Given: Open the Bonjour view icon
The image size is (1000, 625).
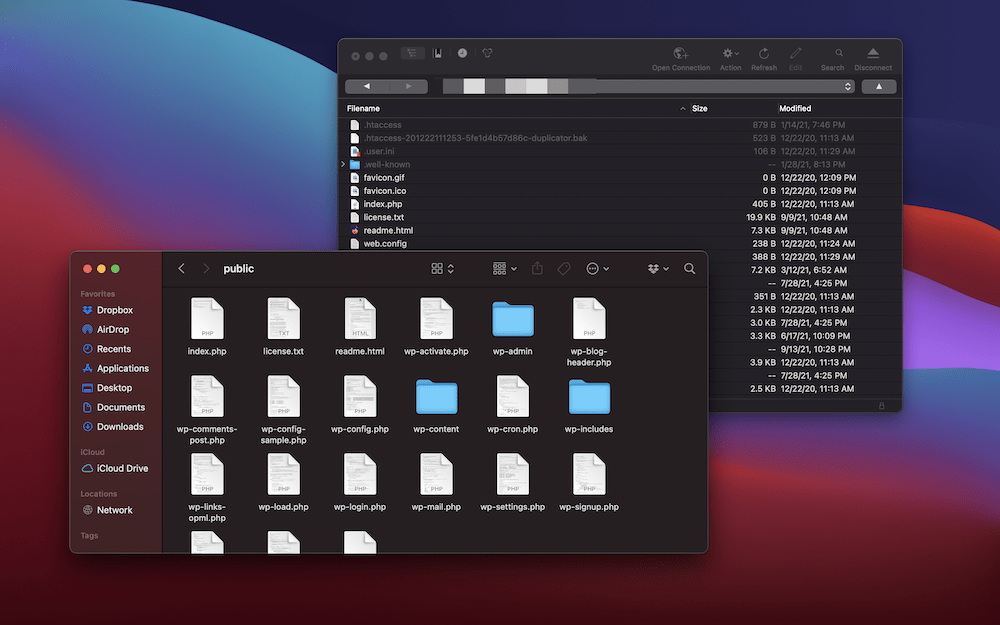Looking at the screenshot, I should [x=488, y=53].
